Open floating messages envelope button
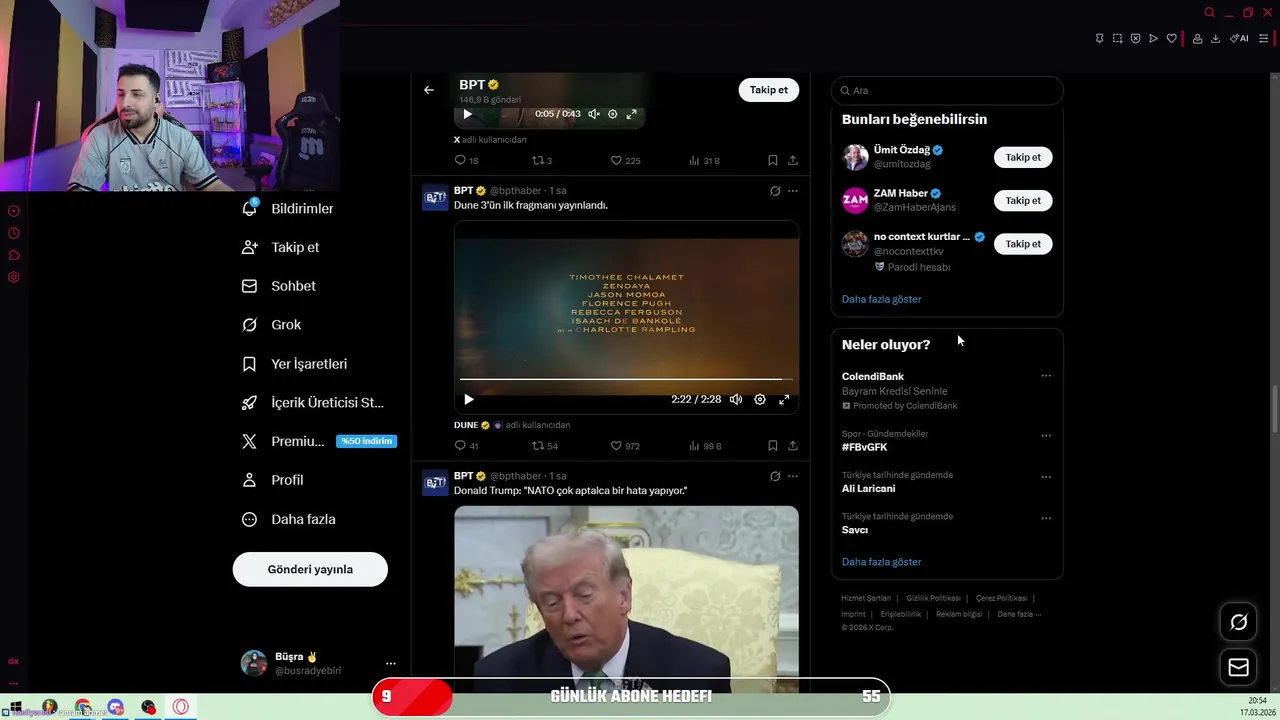The width and height of the screenshot is (1280, 720). tap(1239, 667)
